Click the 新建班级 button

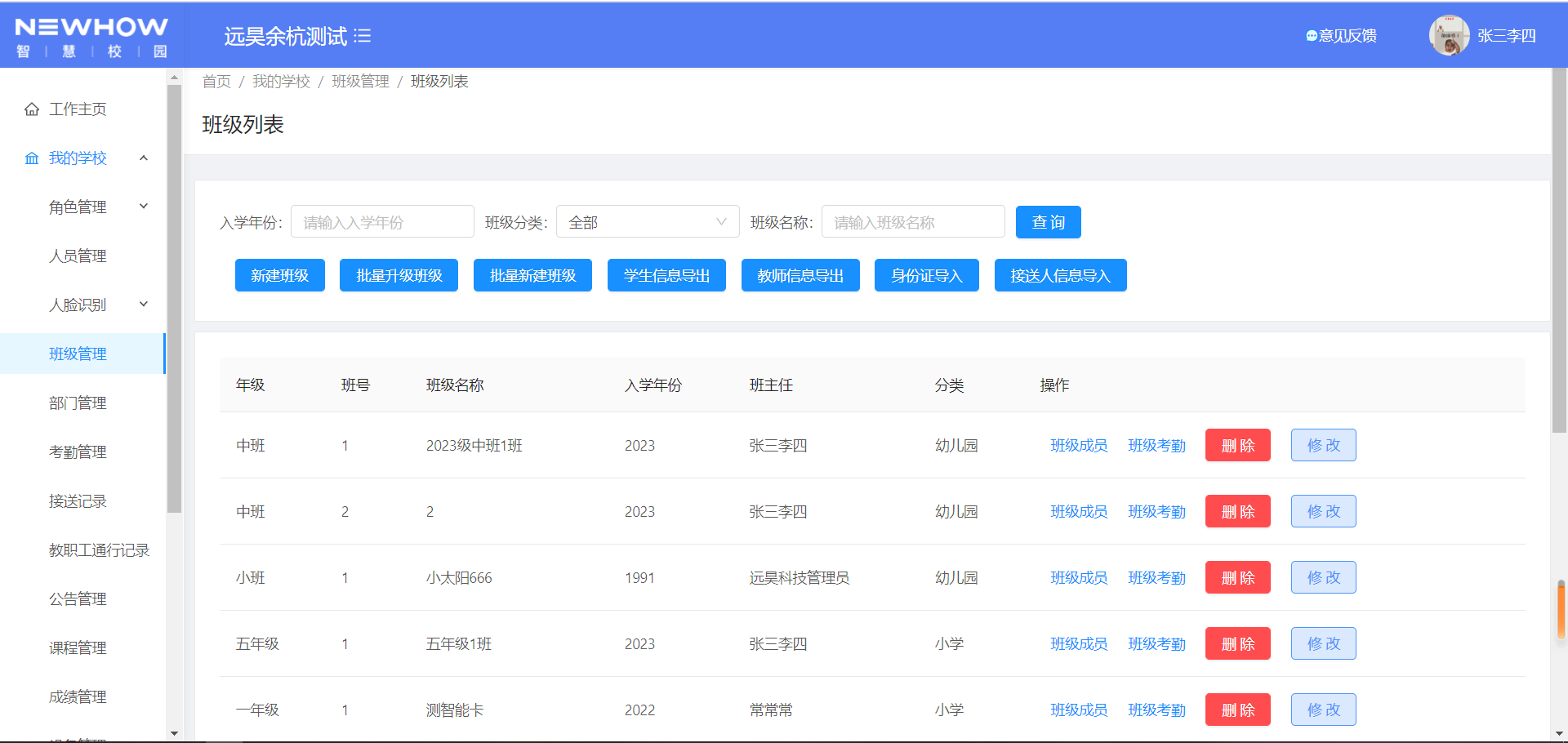(x=280, y=275)
